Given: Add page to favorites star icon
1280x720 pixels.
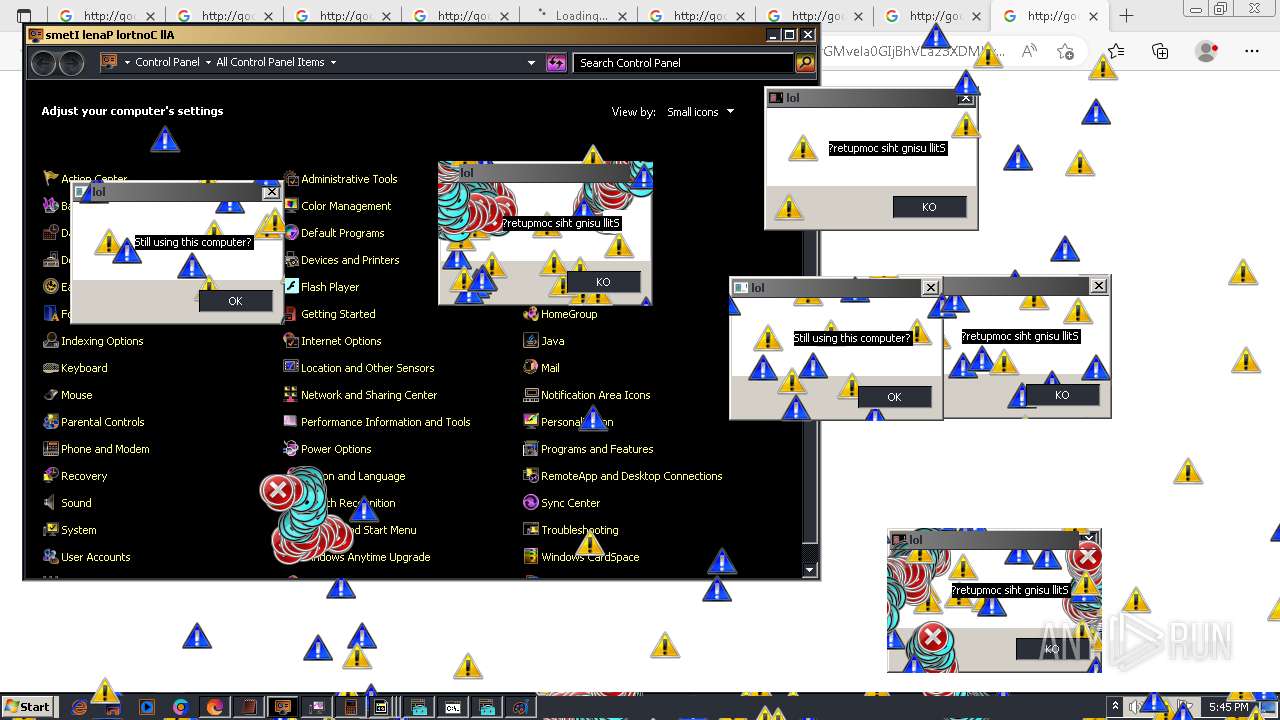Looking at the screenshot, I should click(x=1066, y=51).
